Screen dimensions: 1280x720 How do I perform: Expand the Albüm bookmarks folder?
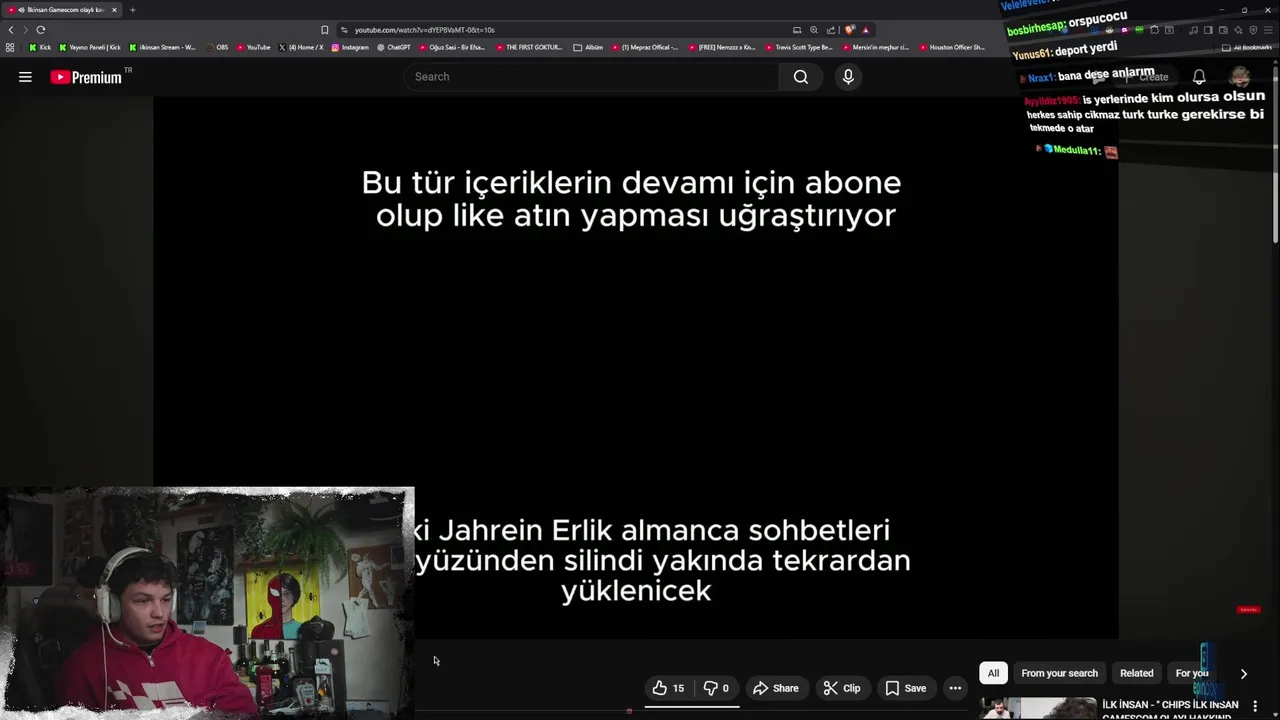[588, 47]
